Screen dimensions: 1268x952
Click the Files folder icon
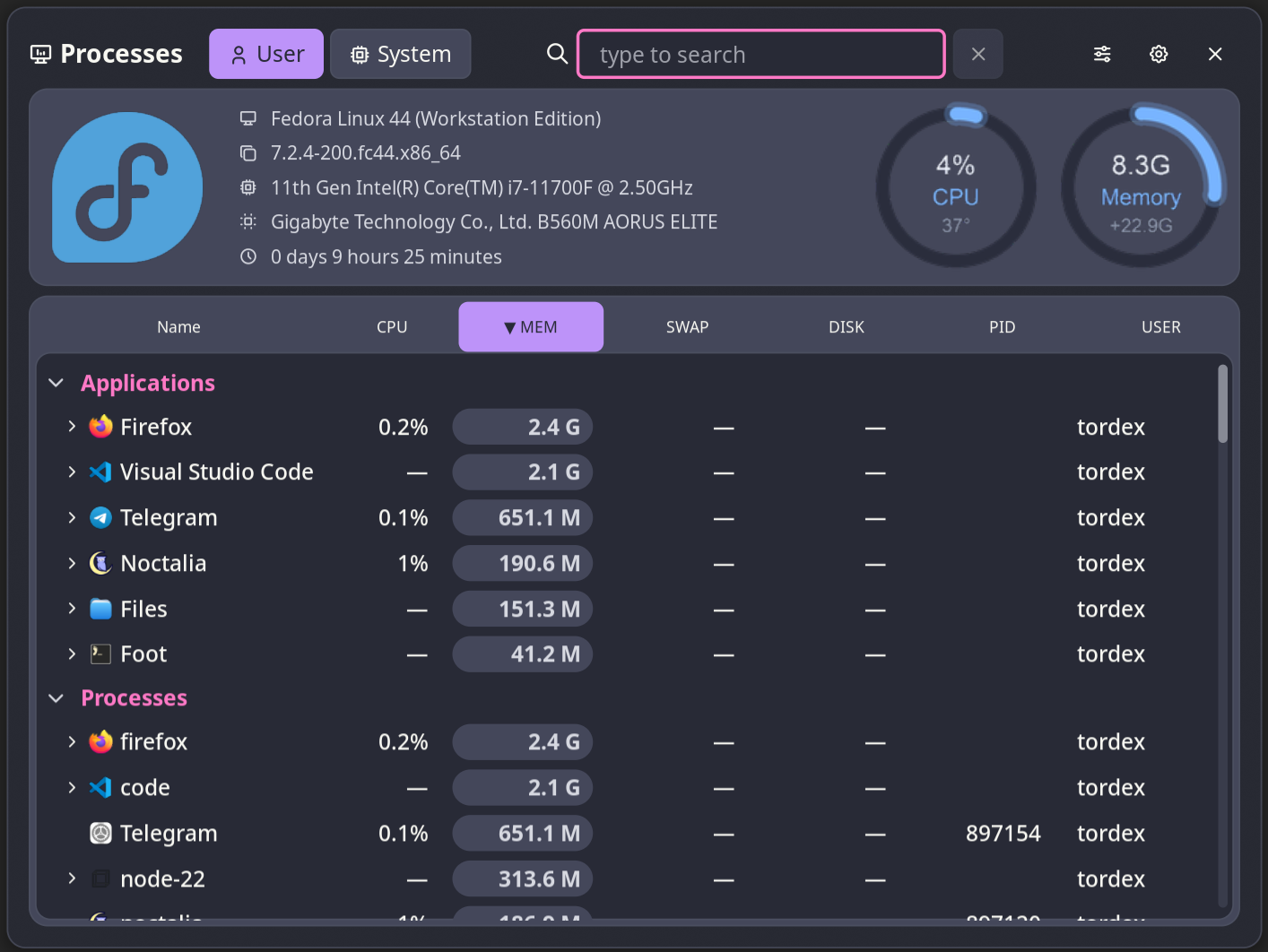click(100, 609)
